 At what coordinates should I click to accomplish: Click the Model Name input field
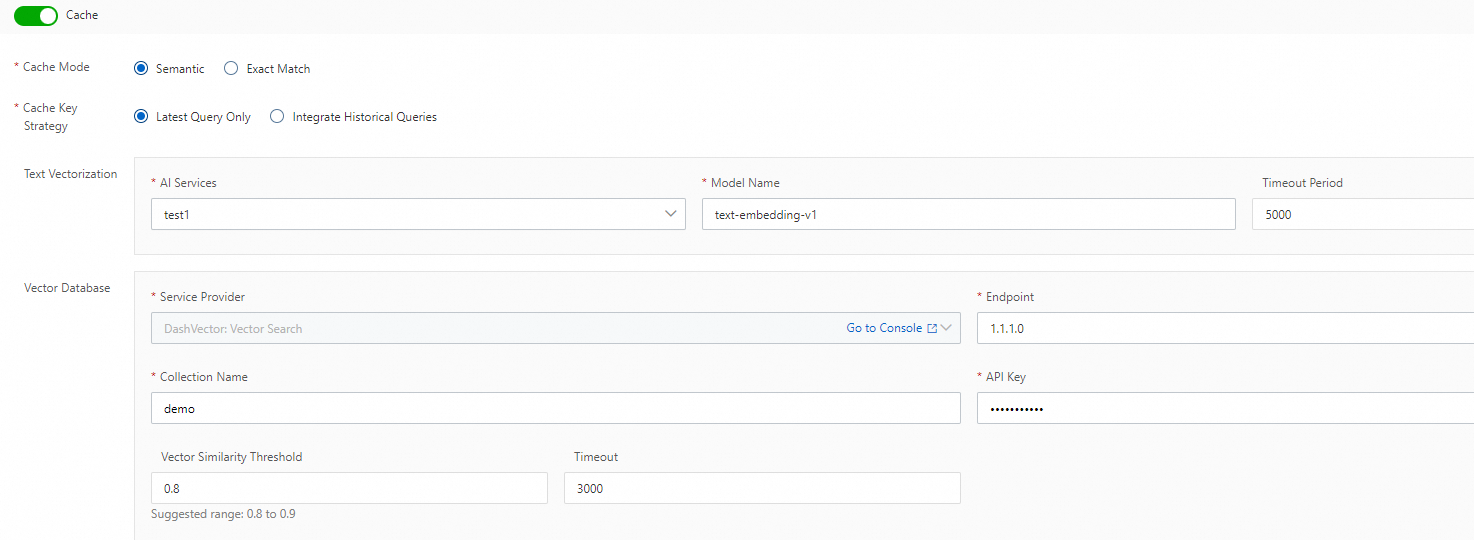(x=968, y=214)
